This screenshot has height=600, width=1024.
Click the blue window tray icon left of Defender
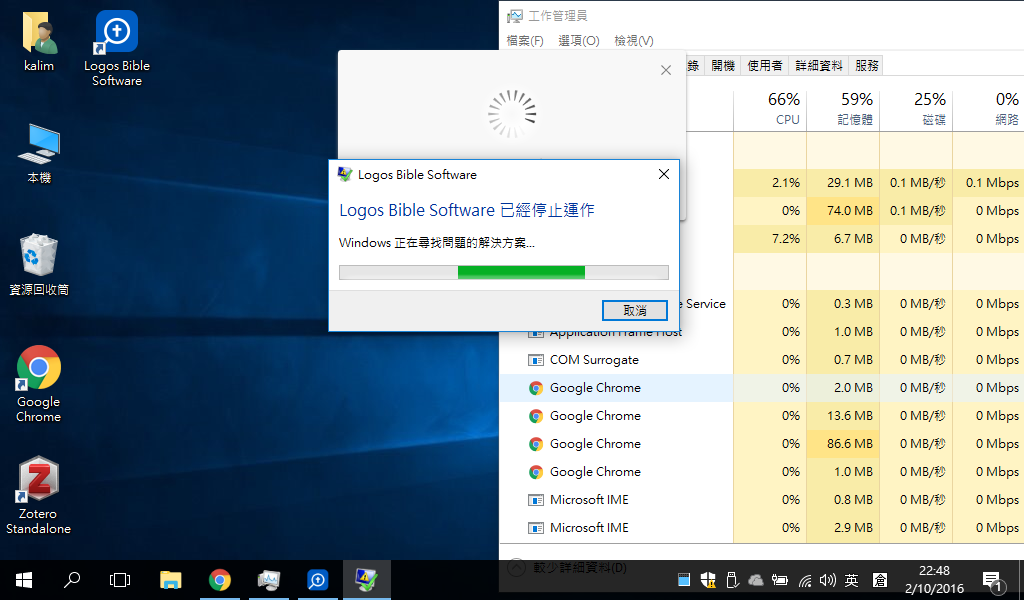[x=684, y=580]
